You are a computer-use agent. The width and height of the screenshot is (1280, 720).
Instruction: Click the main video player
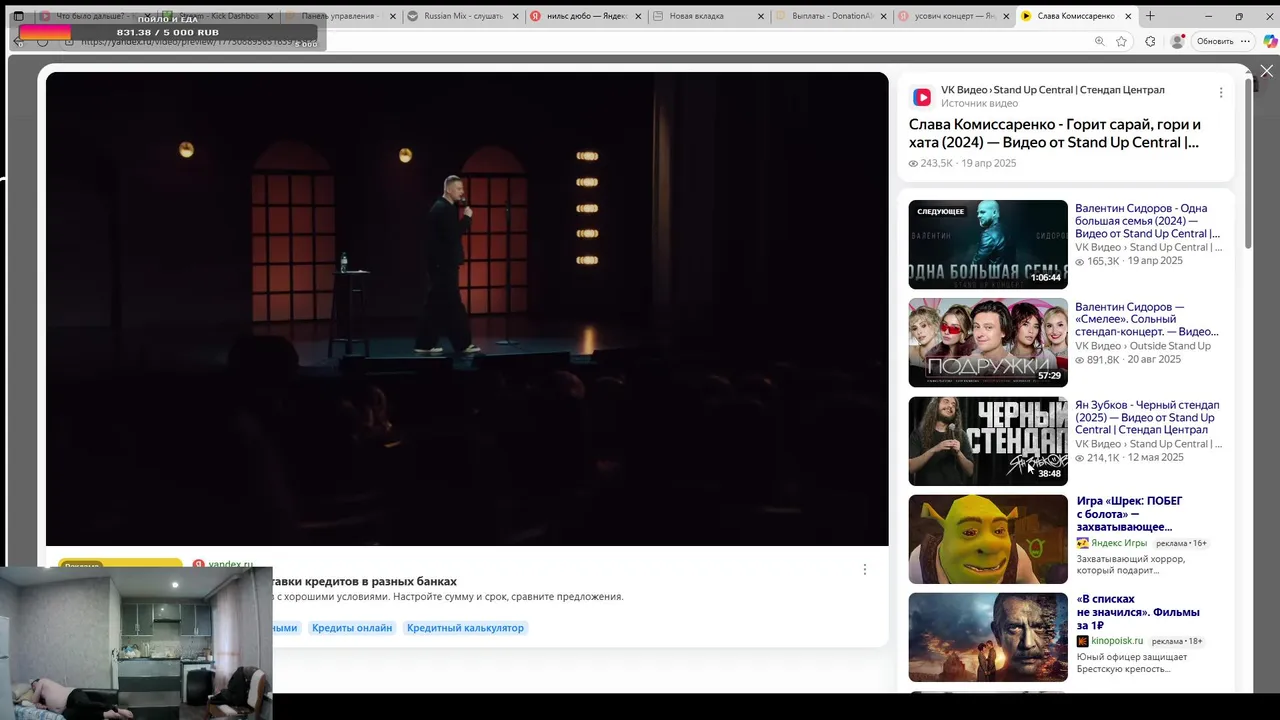click(467, 309)
